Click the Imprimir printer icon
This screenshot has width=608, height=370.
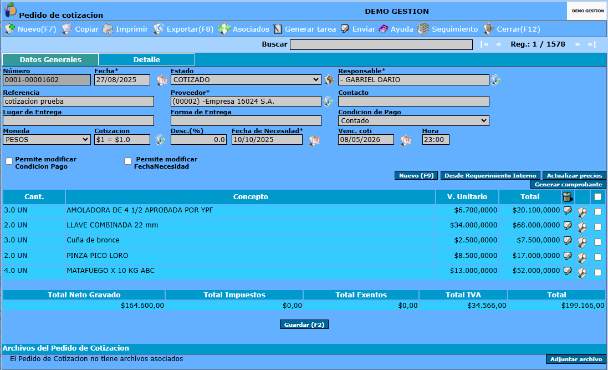[108, 29]
